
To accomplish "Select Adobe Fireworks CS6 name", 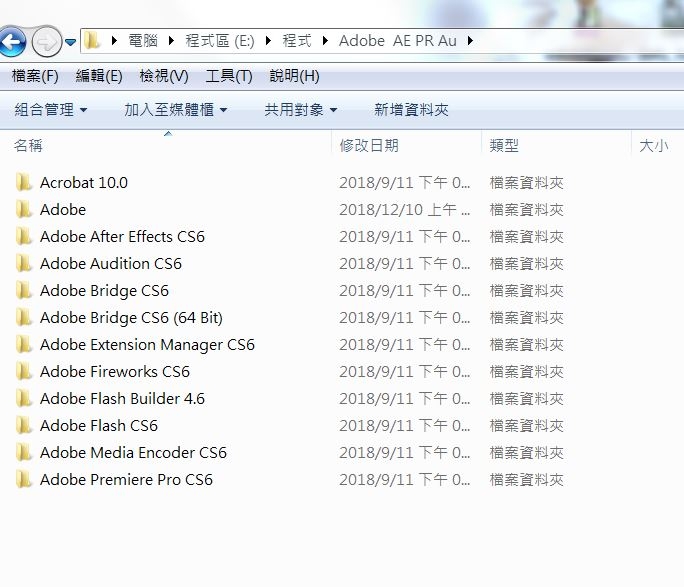I will click(x=115, y=372).
